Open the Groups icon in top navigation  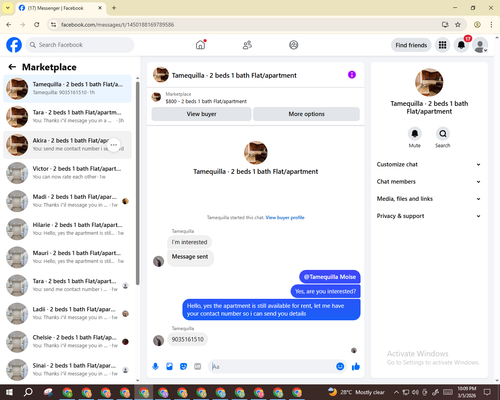(x=294, y=45)
